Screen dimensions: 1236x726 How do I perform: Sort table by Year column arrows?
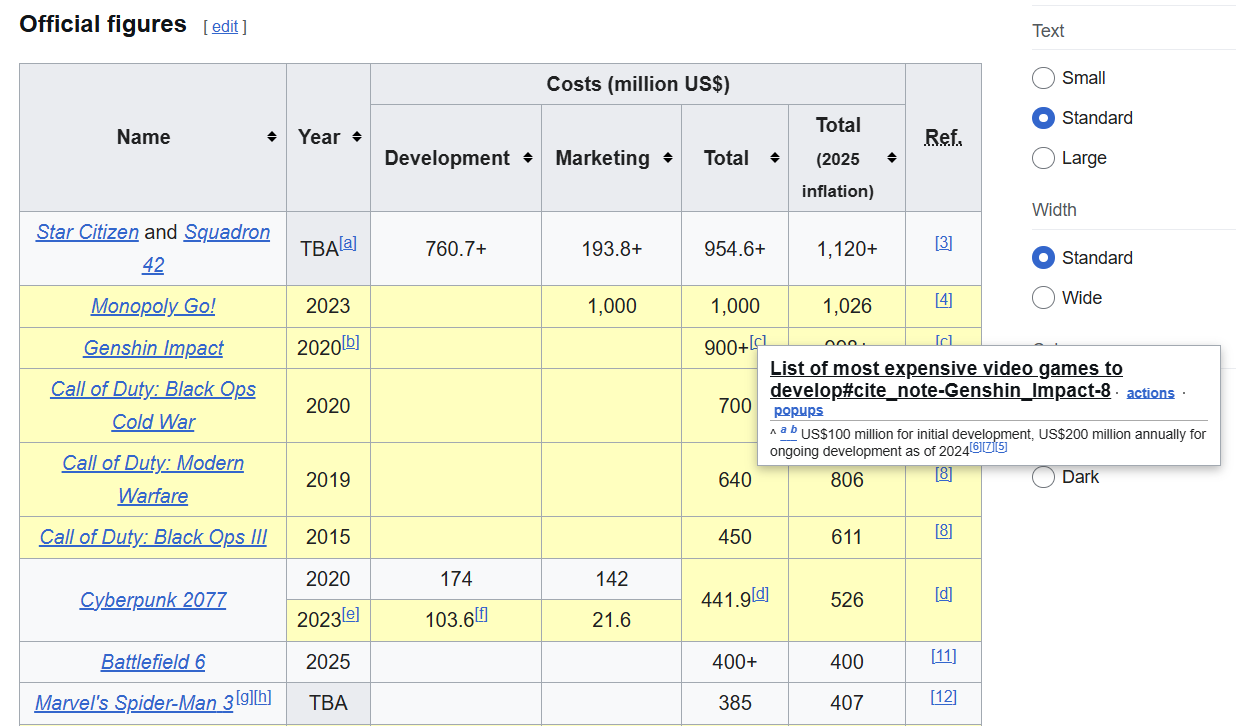tap(357, 137)
